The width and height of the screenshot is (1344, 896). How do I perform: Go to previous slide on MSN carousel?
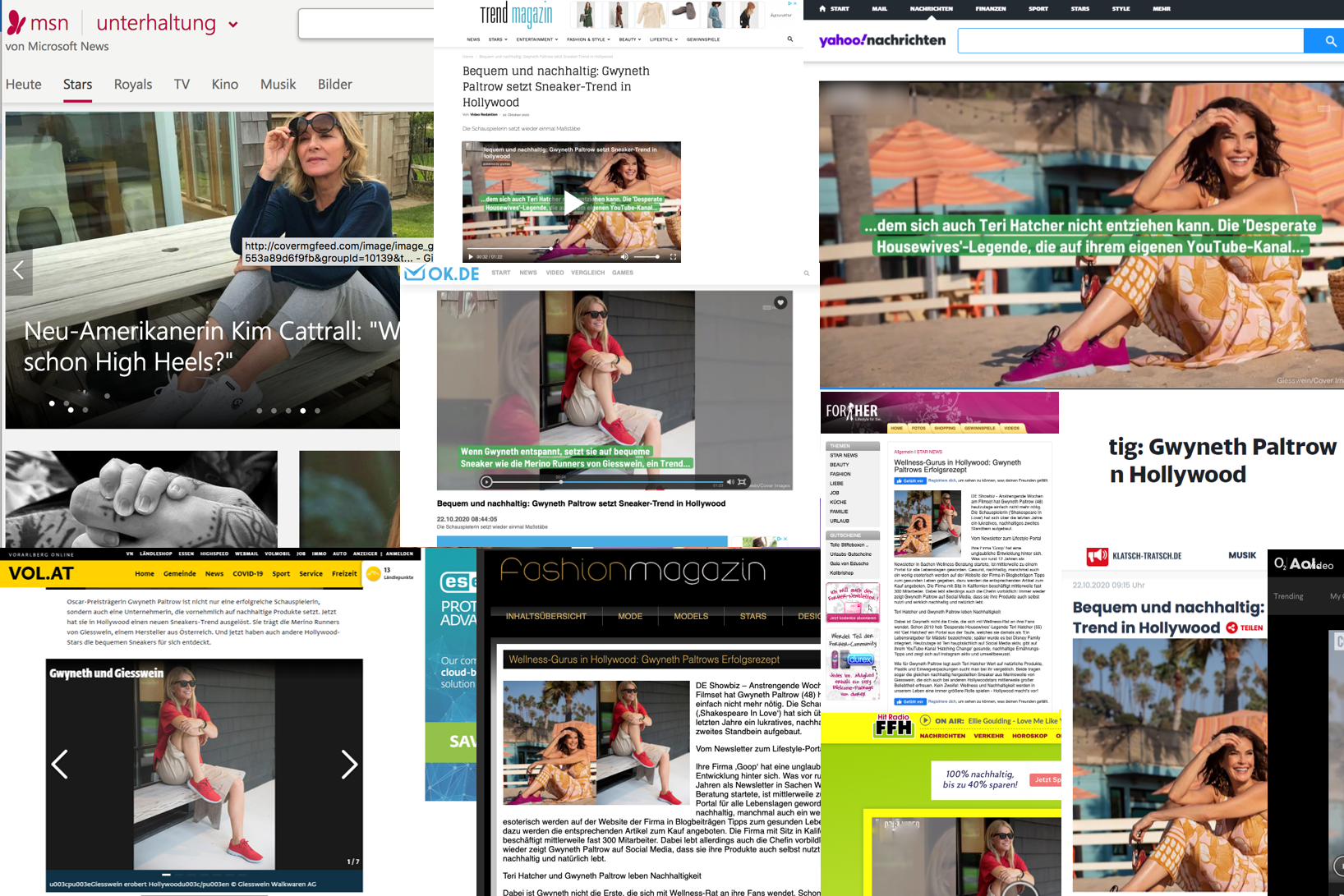18,270
